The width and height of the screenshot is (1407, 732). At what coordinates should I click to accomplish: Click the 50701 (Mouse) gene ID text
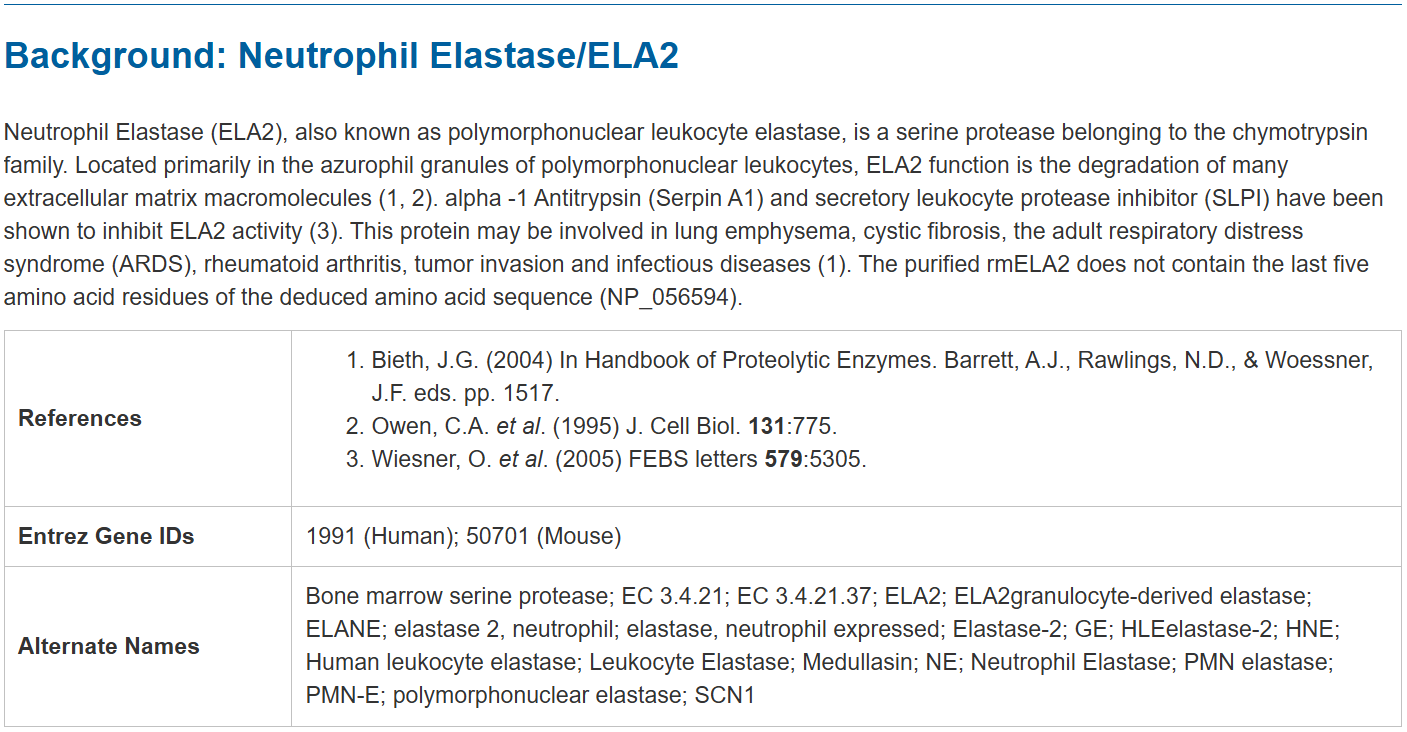click(541, 536)
